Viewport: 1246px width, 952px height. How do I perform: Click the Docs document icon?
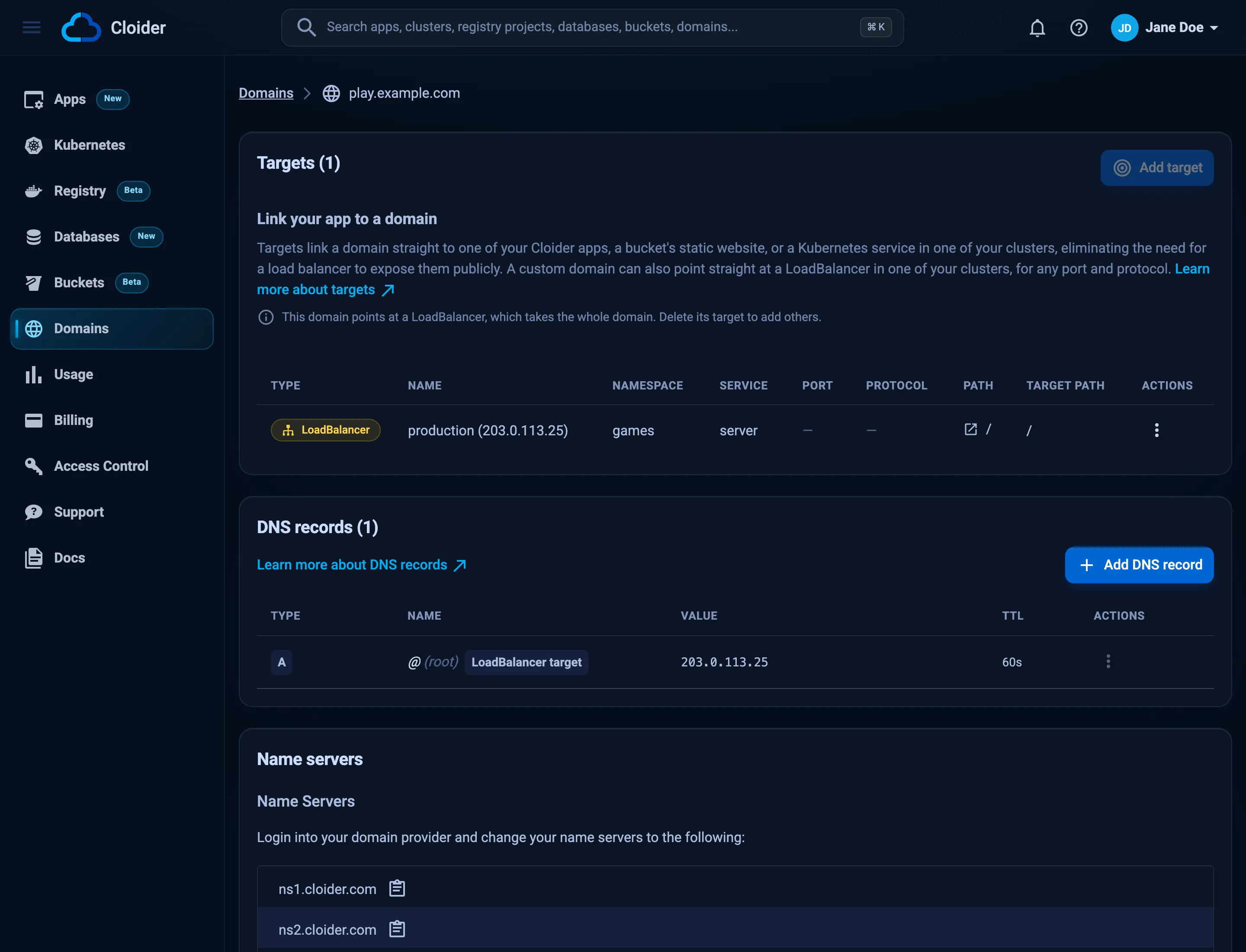[33, 558]
